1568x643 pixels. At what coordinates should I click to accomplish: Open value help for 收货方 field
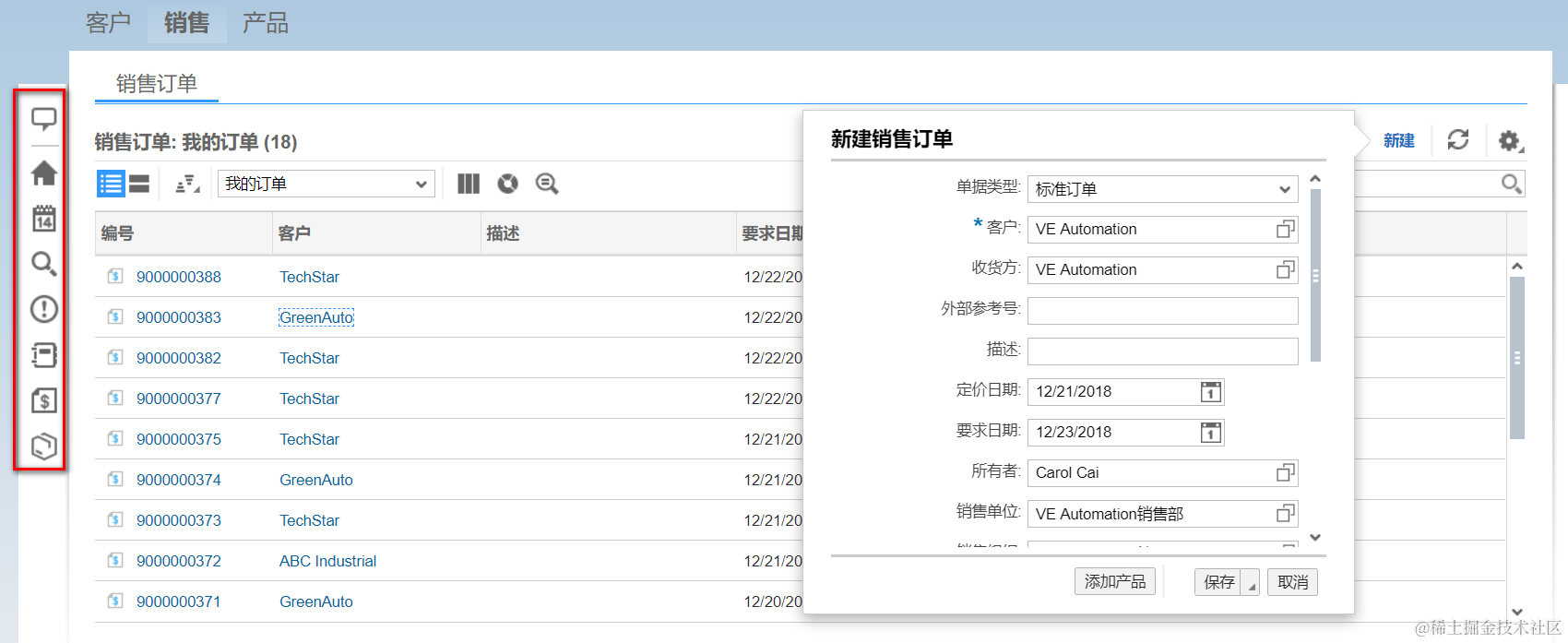pos(1285,269)
